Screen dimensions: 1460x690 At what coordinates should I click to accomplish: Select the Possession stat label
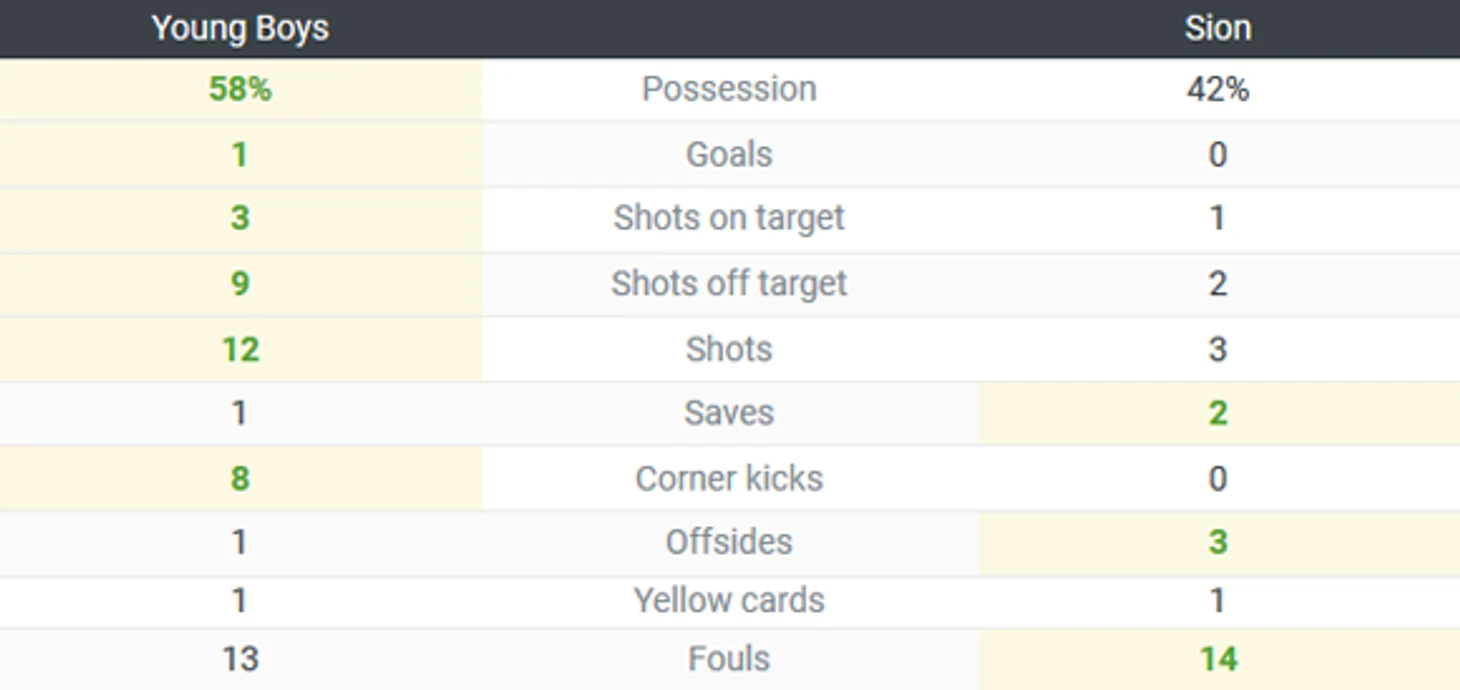[729, 89]
